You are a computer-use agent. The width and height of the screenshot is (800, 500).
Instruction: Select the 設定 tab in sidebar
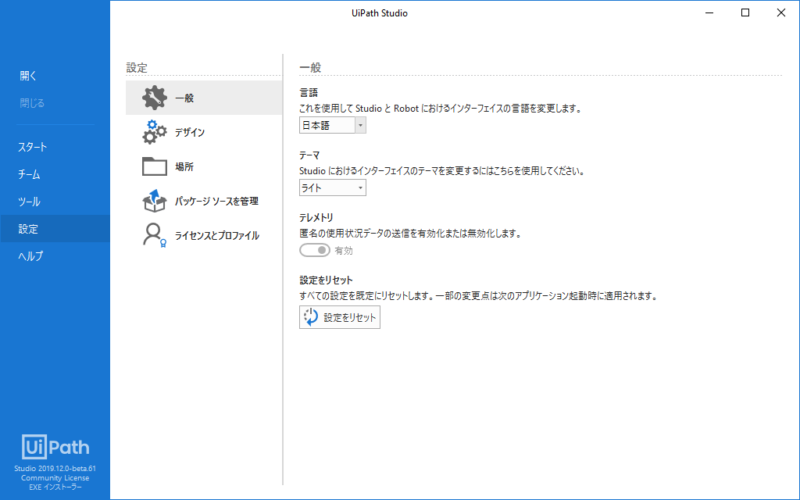28,229
